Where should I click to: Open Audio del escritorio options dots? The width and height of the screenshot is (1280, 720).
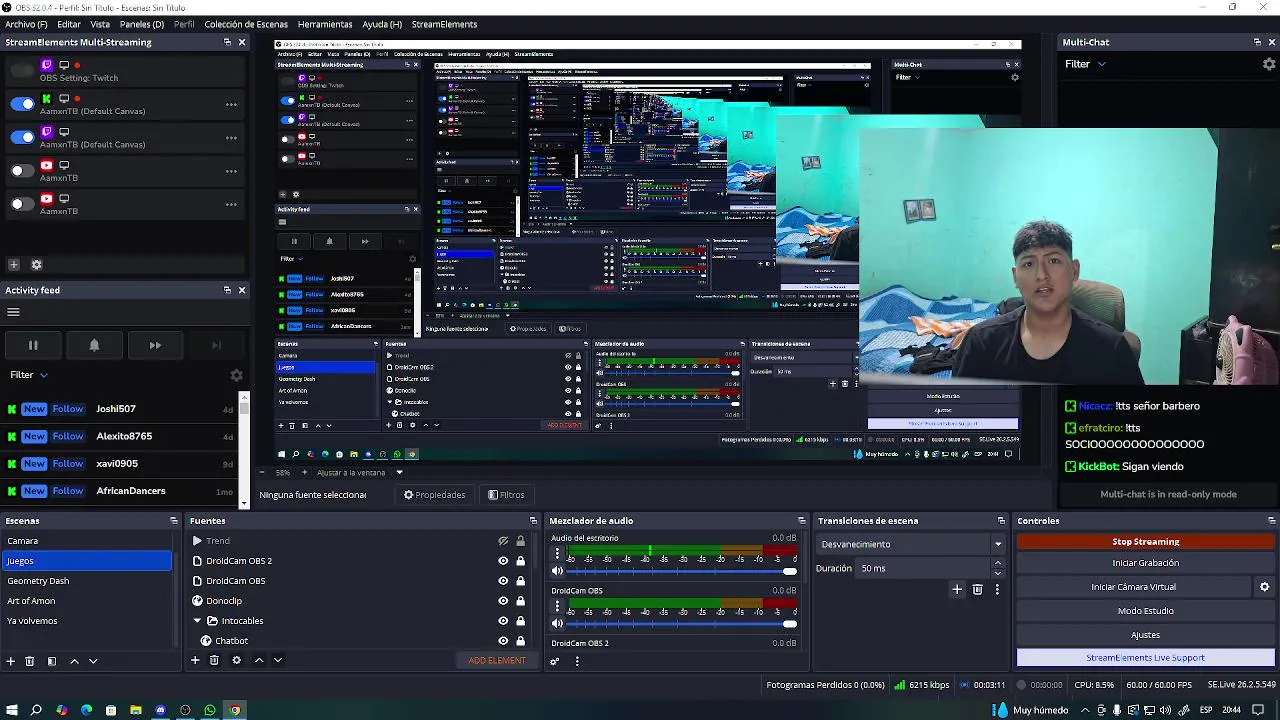(558, 553)
